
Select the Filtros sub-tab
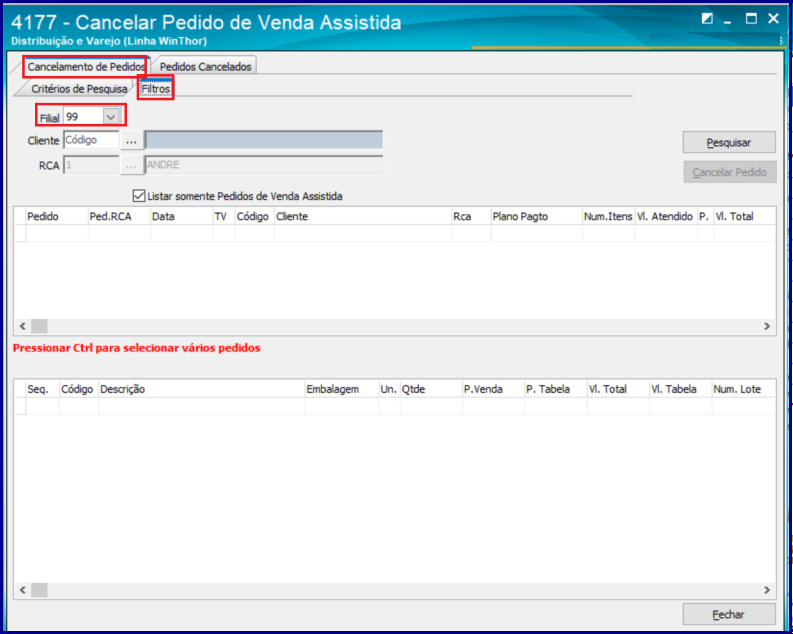coord(156,89)
